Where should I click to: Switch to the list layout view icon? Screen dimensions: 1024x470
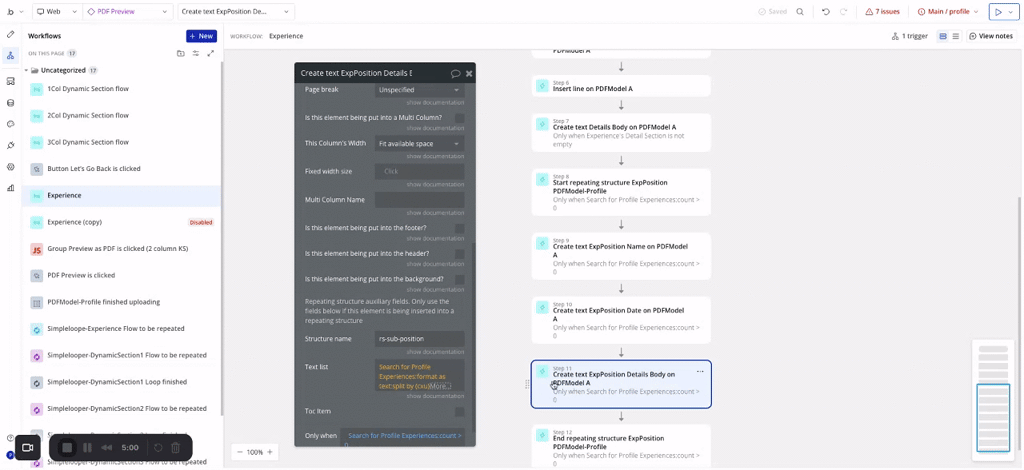point(955,36)
